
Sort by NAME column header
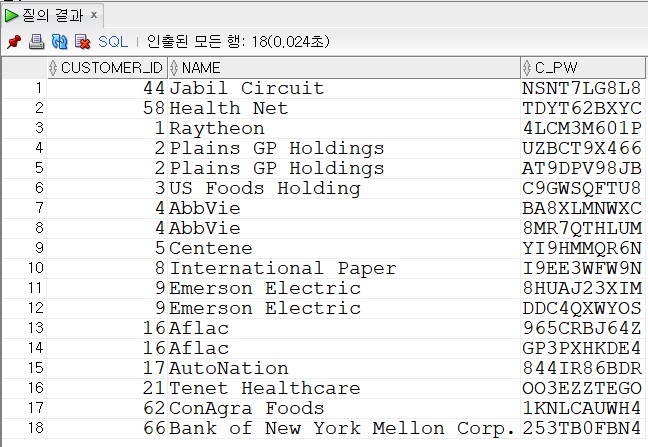pyautogui.click(x=344, y=68)
